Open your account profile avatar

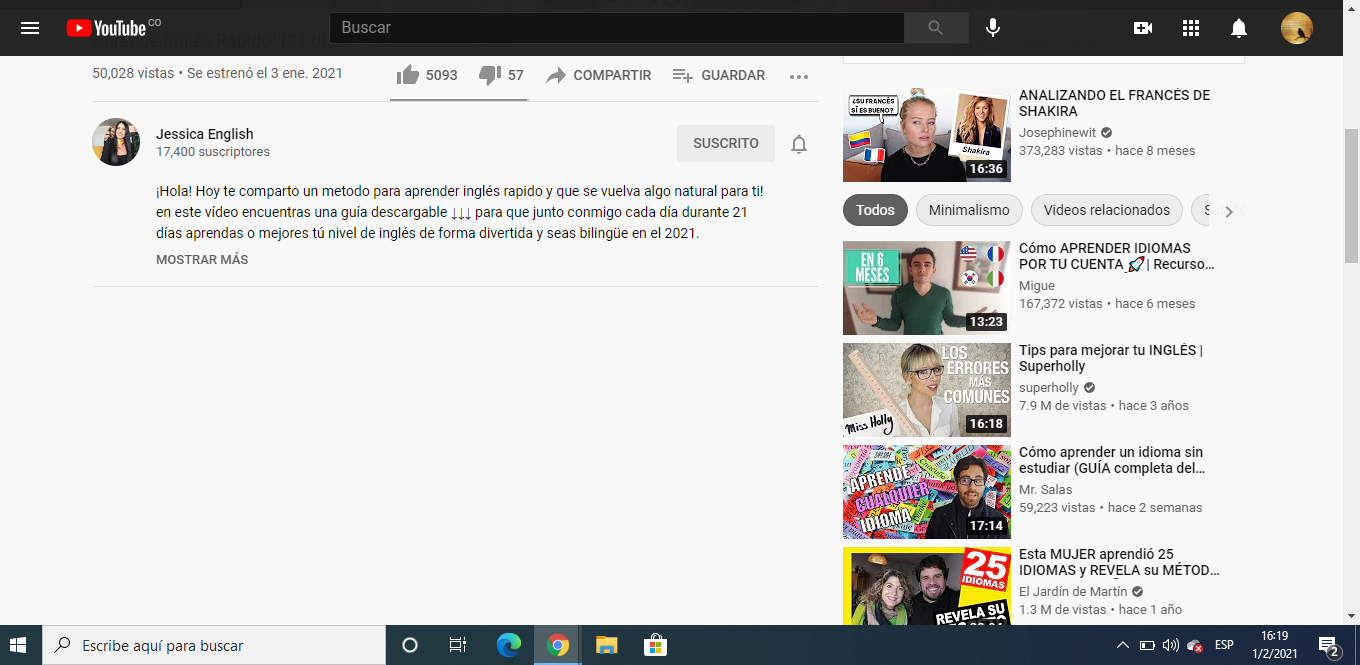[1296, 27]
